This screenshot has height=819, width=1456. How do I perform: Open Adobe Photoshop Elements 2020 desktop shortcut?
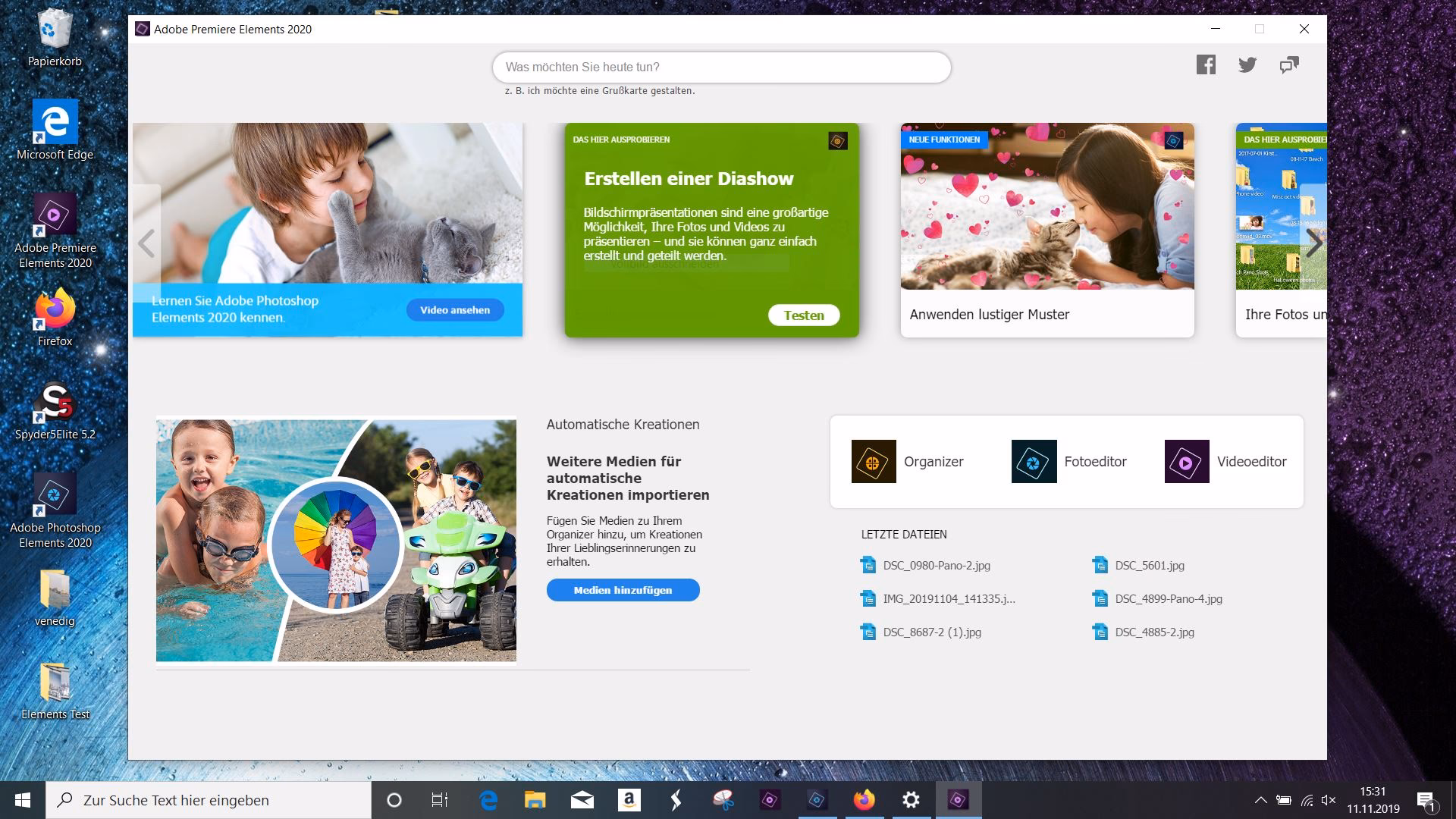tap(55, 494)
